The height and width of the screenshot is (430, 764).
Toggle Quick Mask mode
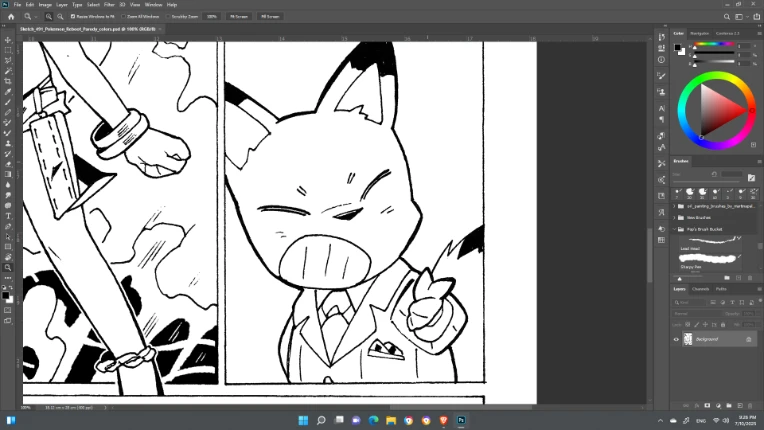coord(7,310)
